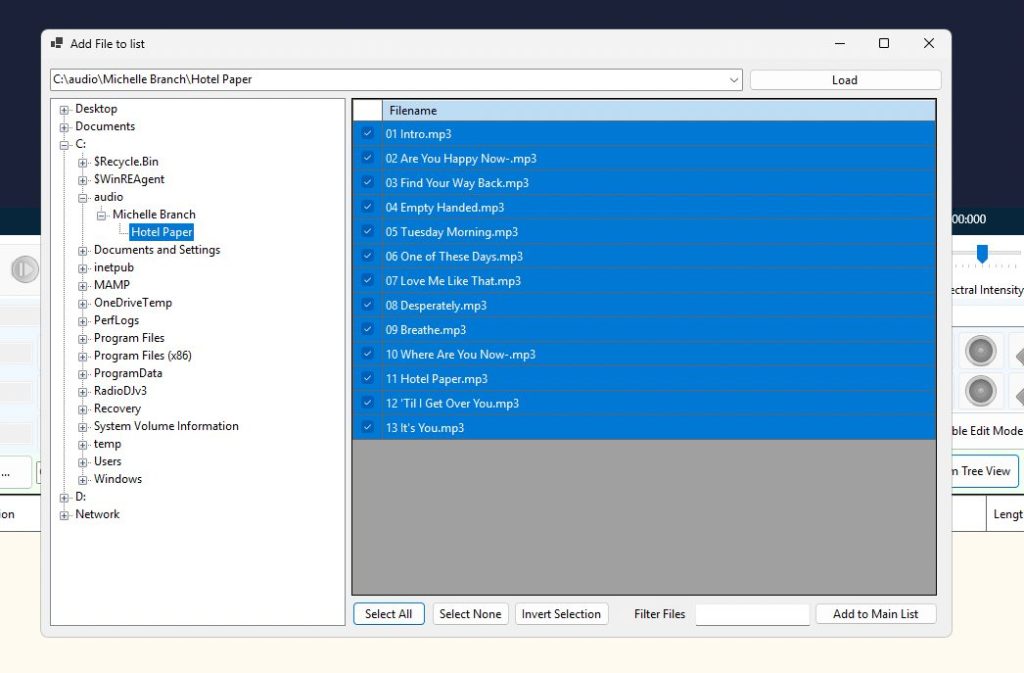Image resolution: width=1024 pixels, height=673 pixels.
Task: Click the filename 09 Breathe.mp3
Action: coord(426,330)
